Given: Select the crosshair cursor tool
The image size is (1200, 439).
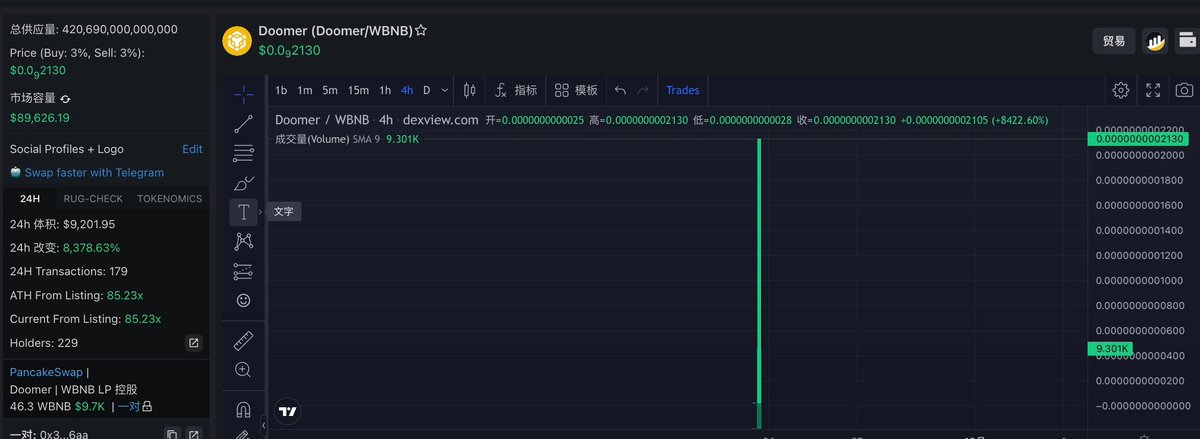Looking at the screenshot, I should point(243,95).
